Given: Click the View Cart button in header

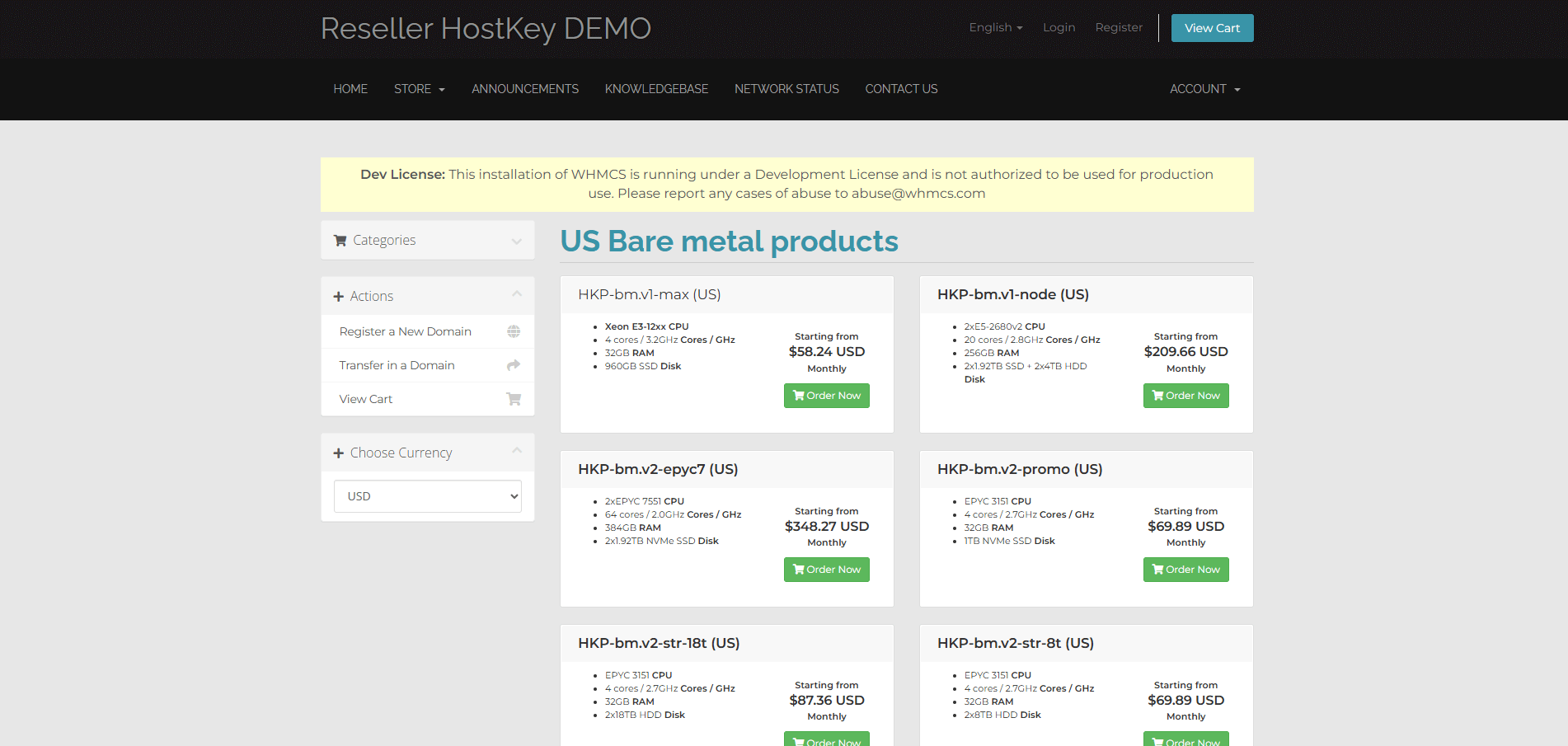Looking at the screenshot, I should 1212,28.
